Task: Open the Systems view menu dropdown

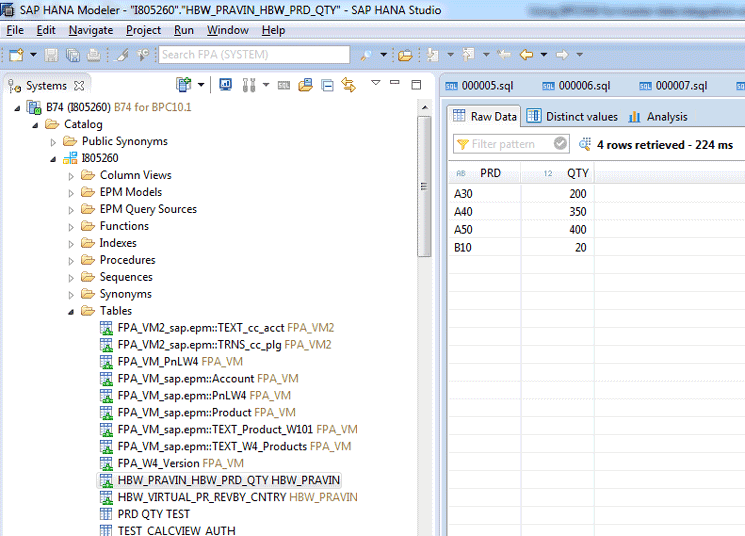Action: coord(375,84)
